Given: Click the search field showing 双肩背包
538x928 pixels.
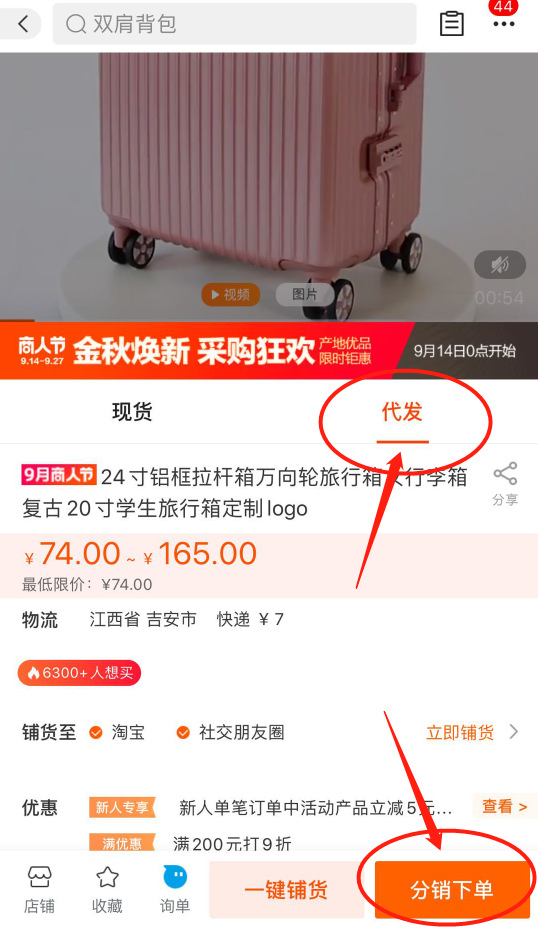Looking at the screenshot, I should click(234, 24).
